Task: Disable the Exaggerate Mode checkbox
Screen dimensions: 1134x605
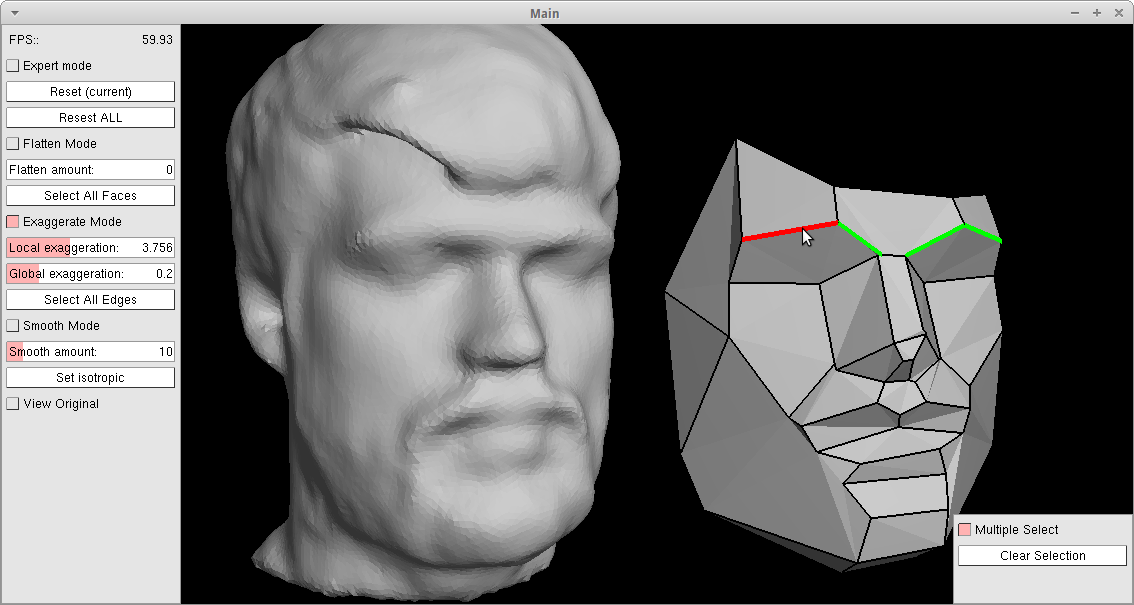Action: [x=13, y=222]
